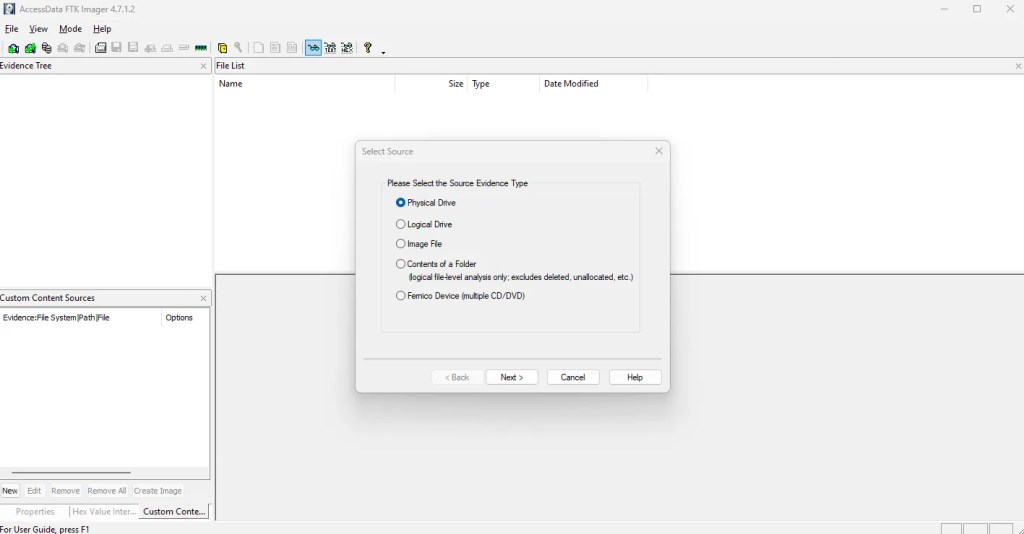Viewport: 1024px width, 534px height.
Task: Switch to the Properties tab
Action: [x=35, y=512]
